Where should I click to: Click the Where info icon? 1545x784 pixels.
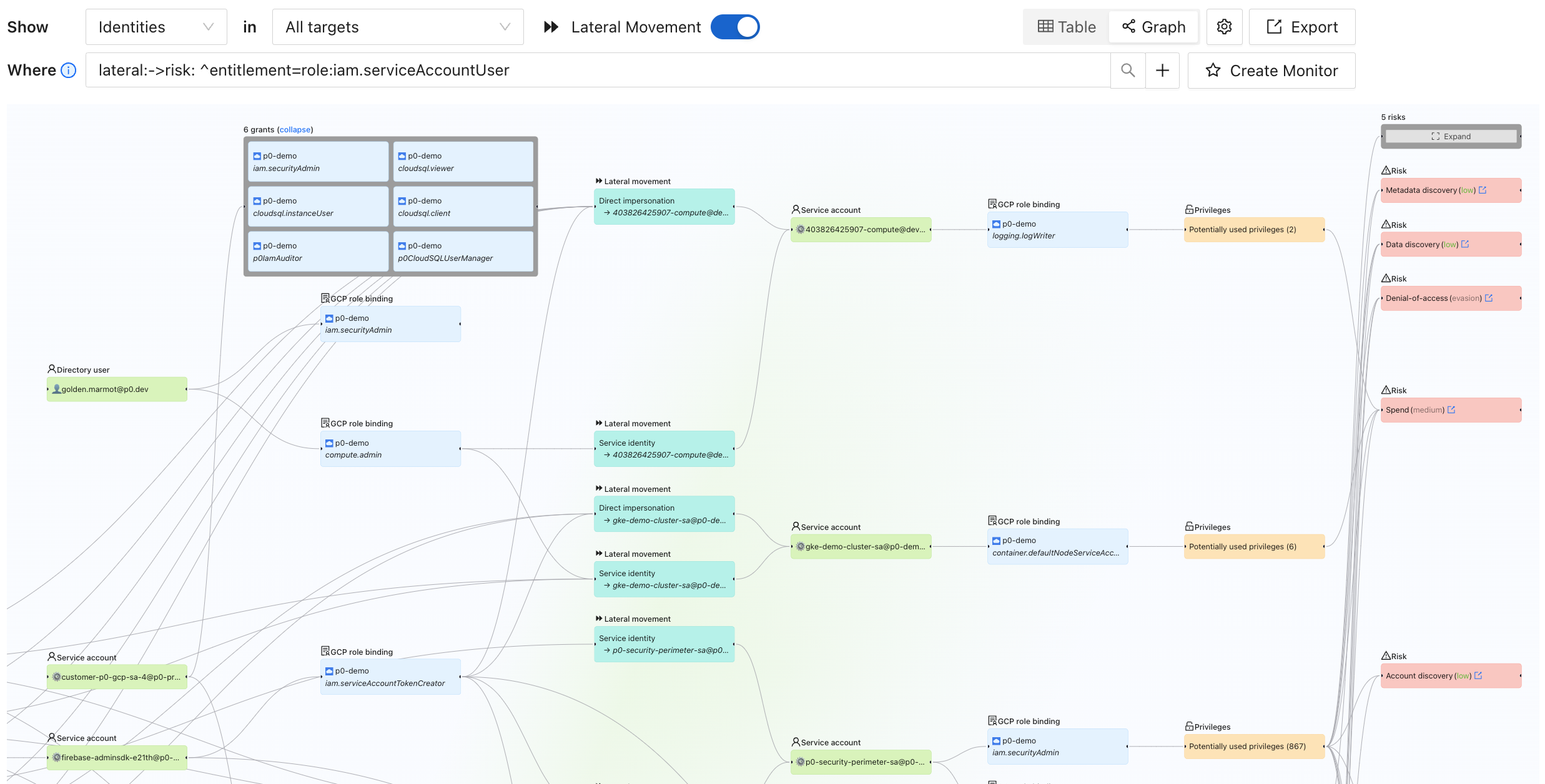click(68, 71)
